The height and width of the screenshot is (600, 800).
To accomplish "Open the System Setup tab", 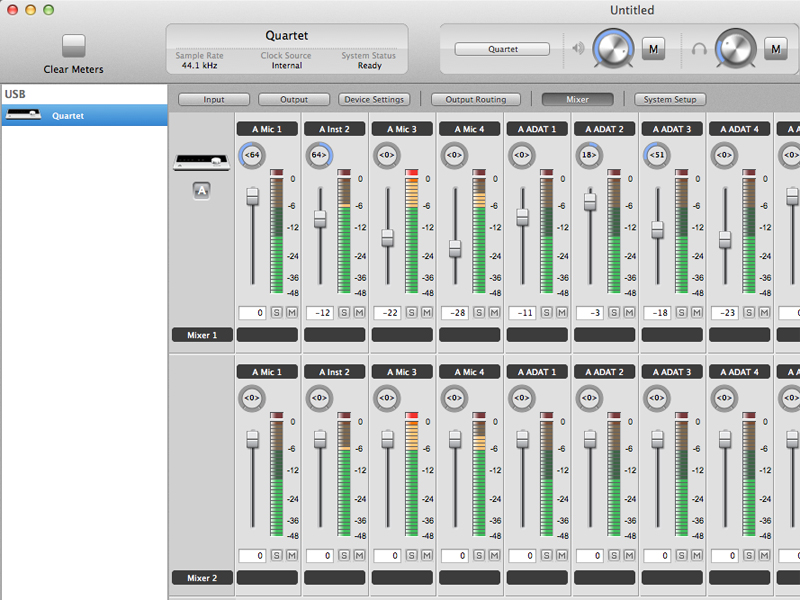I will tap(670, 99).
